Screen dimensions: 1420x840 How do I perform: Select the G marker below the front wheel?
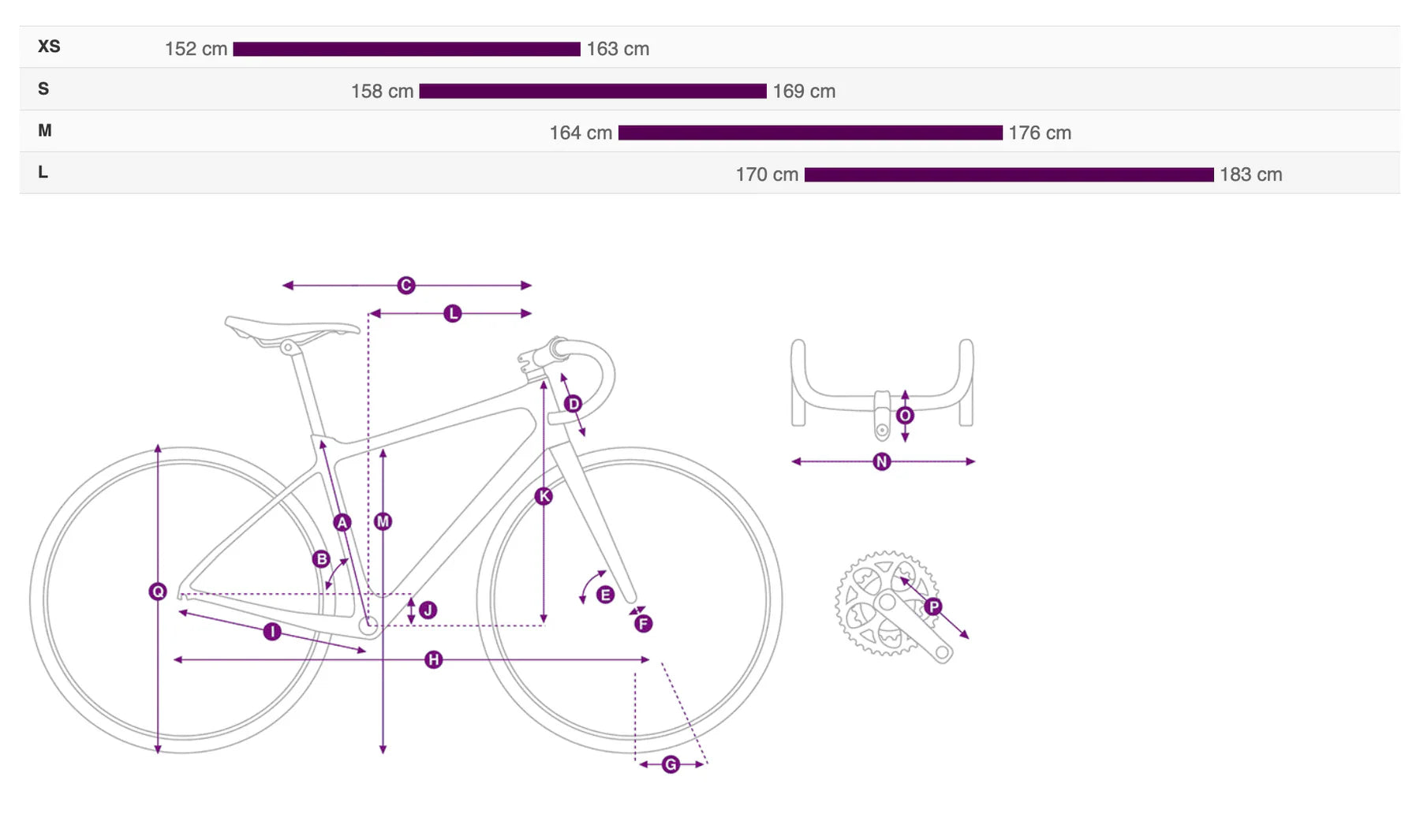click(671, 764)
